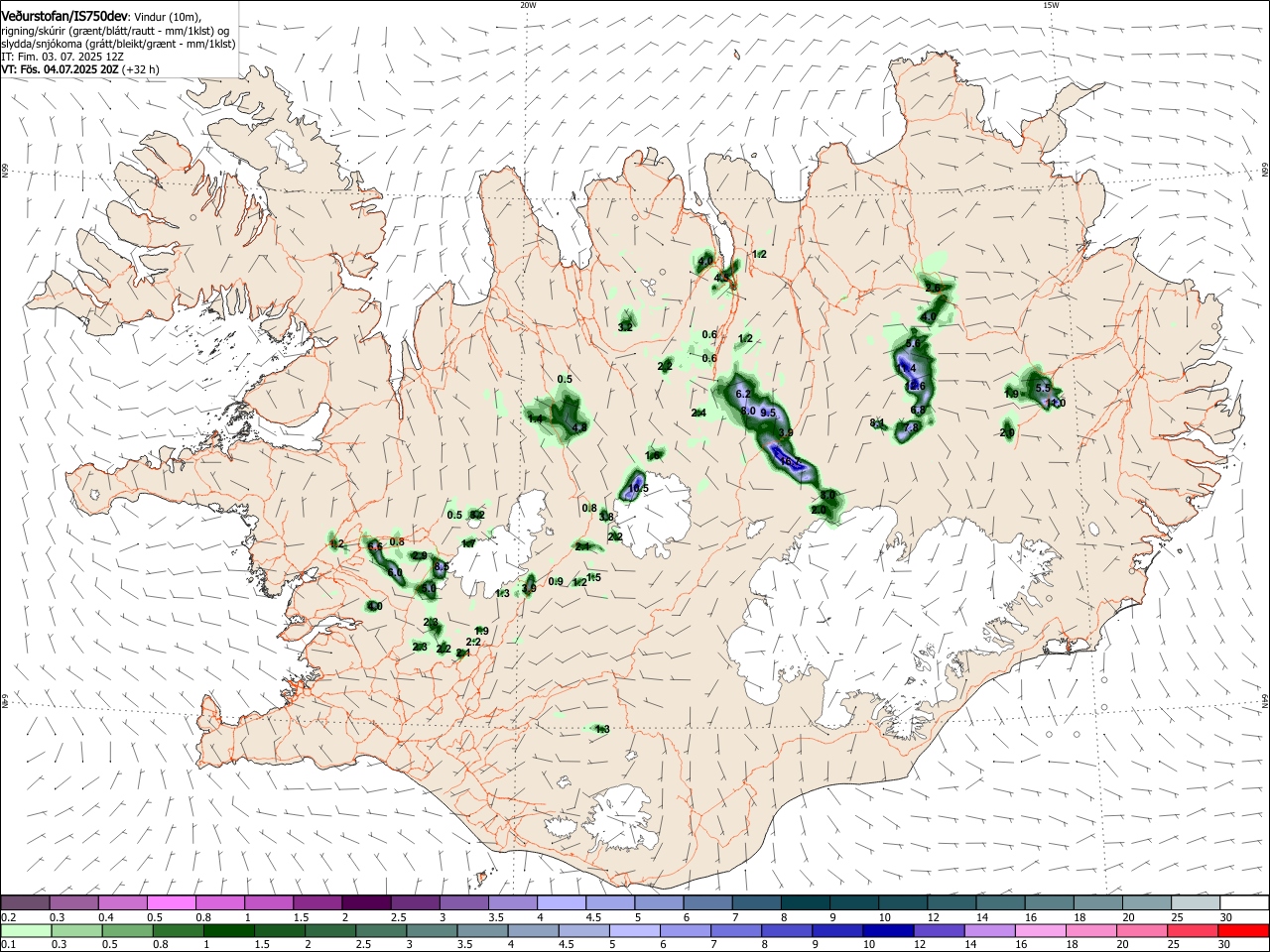
Task: Click the 7.8 precipitation value label
Action: (x=913, y=427)
